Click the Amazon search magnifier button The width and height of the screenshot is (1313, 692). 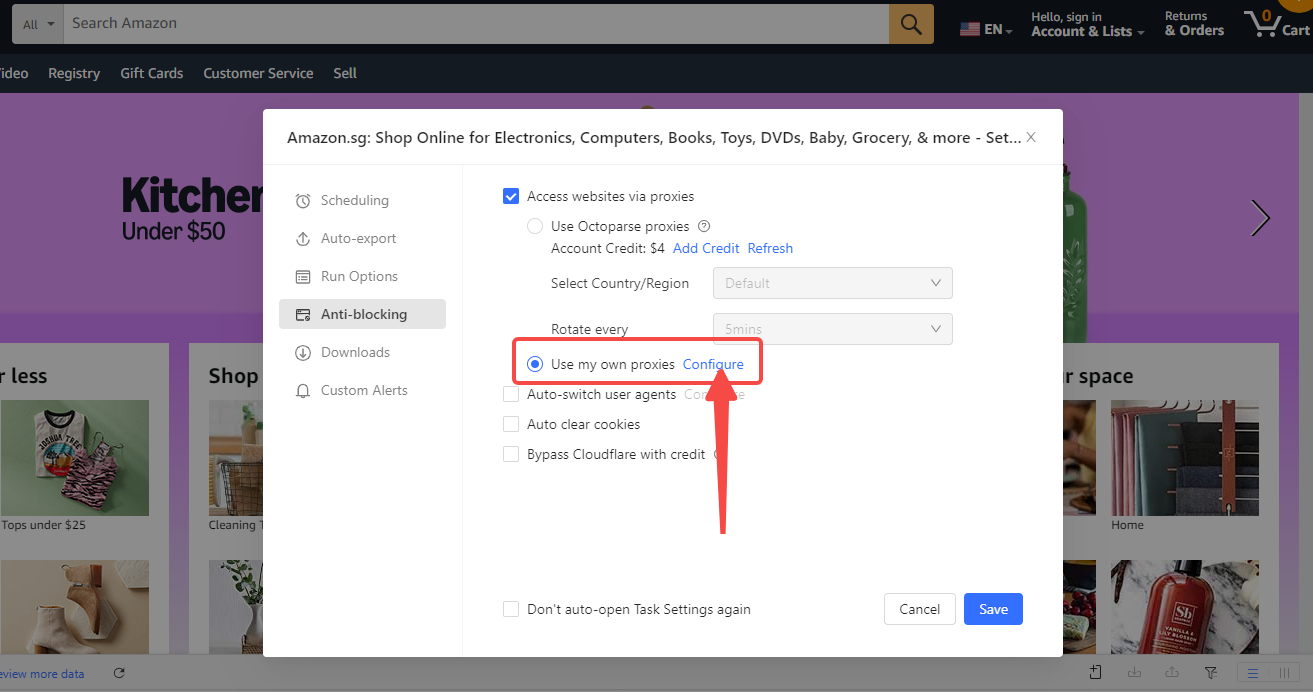point(911,24)
